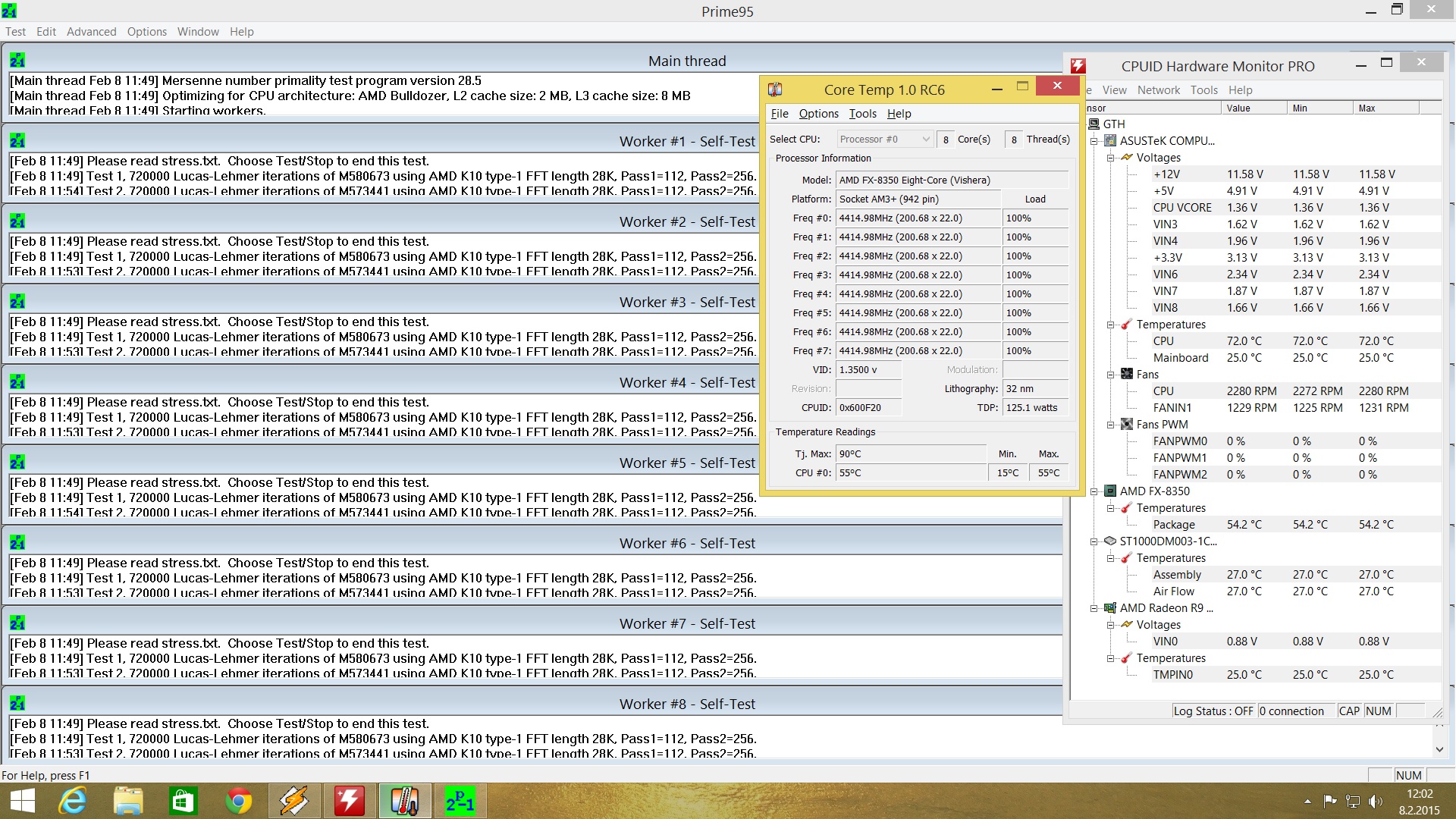Collapse the AMD Radeon R9 tree node
Screen dimensions: 1456x819
point(1094,608)
